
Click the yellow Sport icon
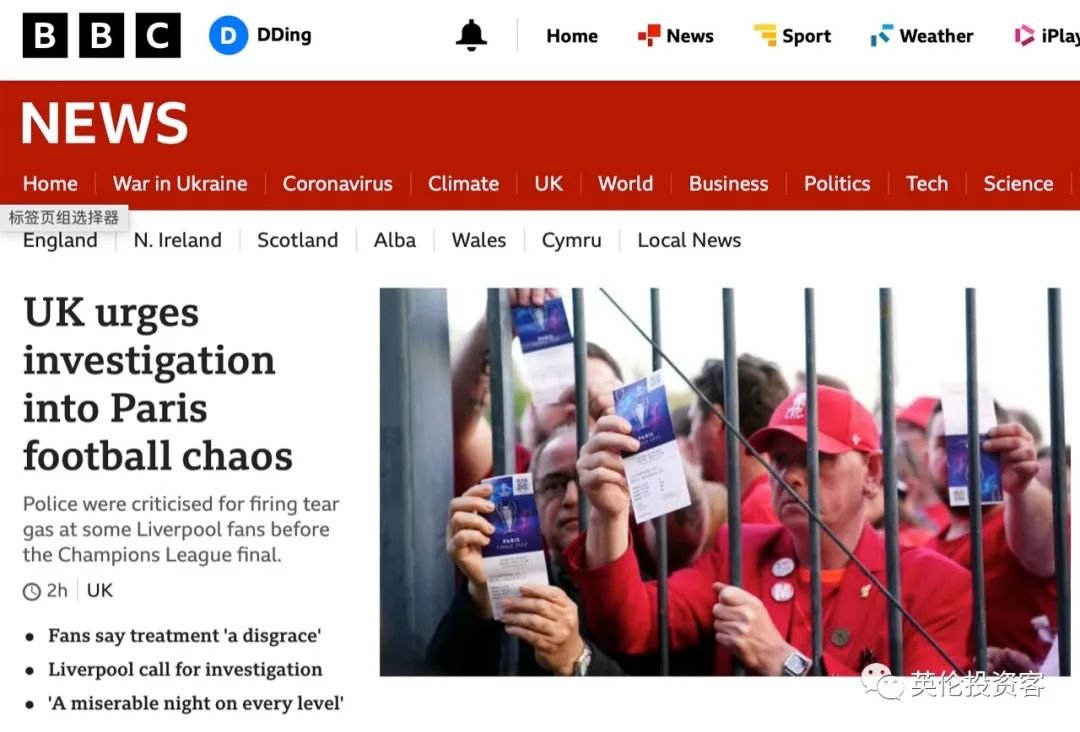pyautogui.click(x=765, y=35)
